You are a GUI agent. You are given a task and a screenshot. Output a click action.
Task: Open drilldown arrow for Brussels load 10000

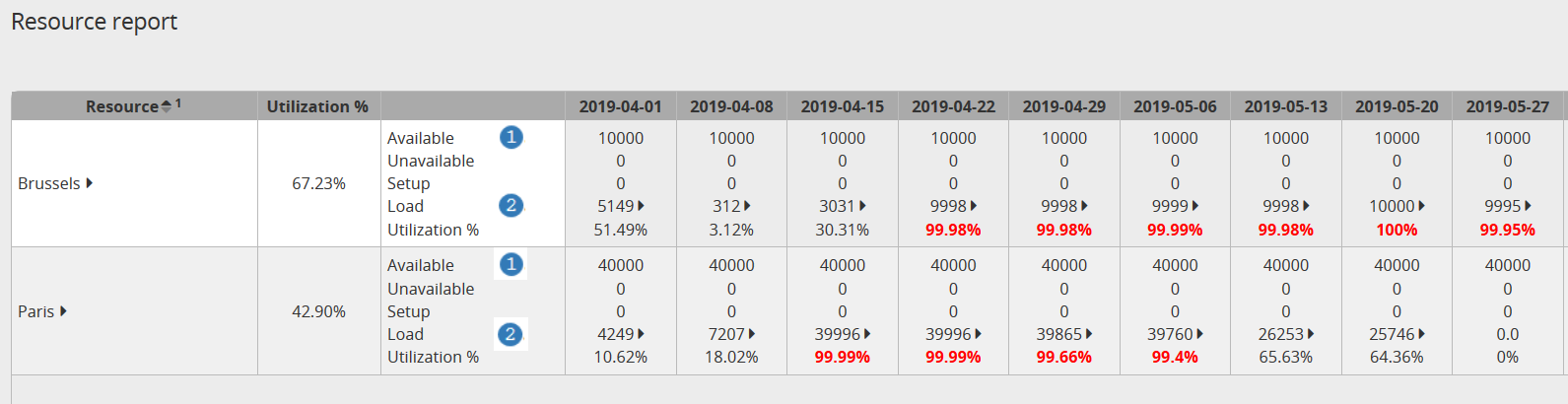tap(1421, 206)
